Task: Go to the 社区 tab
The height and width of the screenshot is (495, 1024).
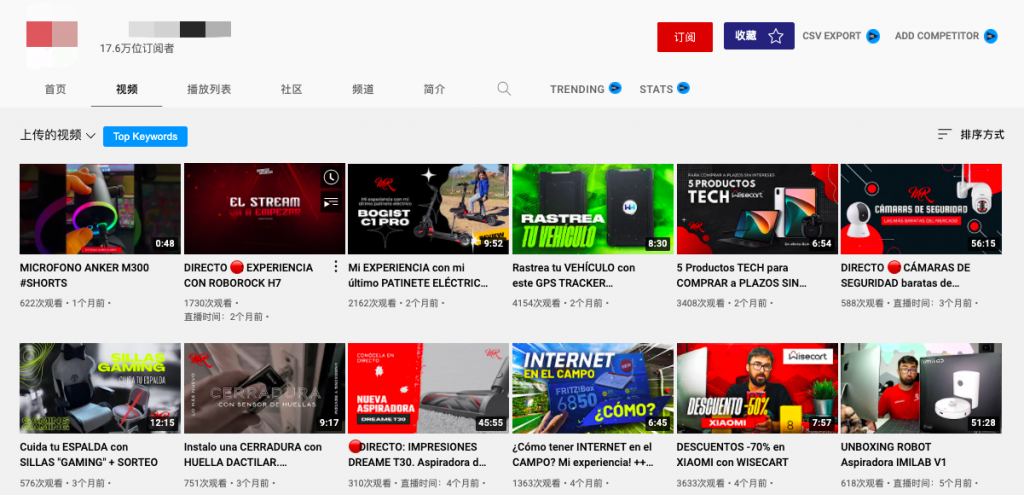Action: (x=291, y=89)
